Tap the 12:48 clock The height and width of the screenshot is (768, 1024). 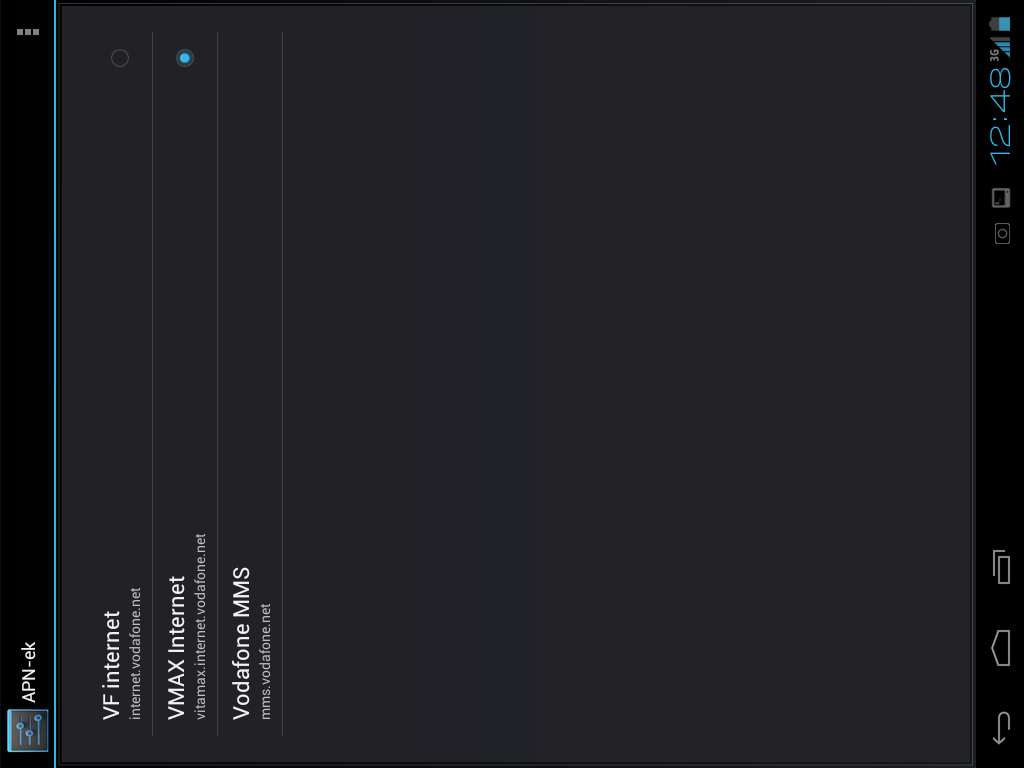tap(1000, 116)
